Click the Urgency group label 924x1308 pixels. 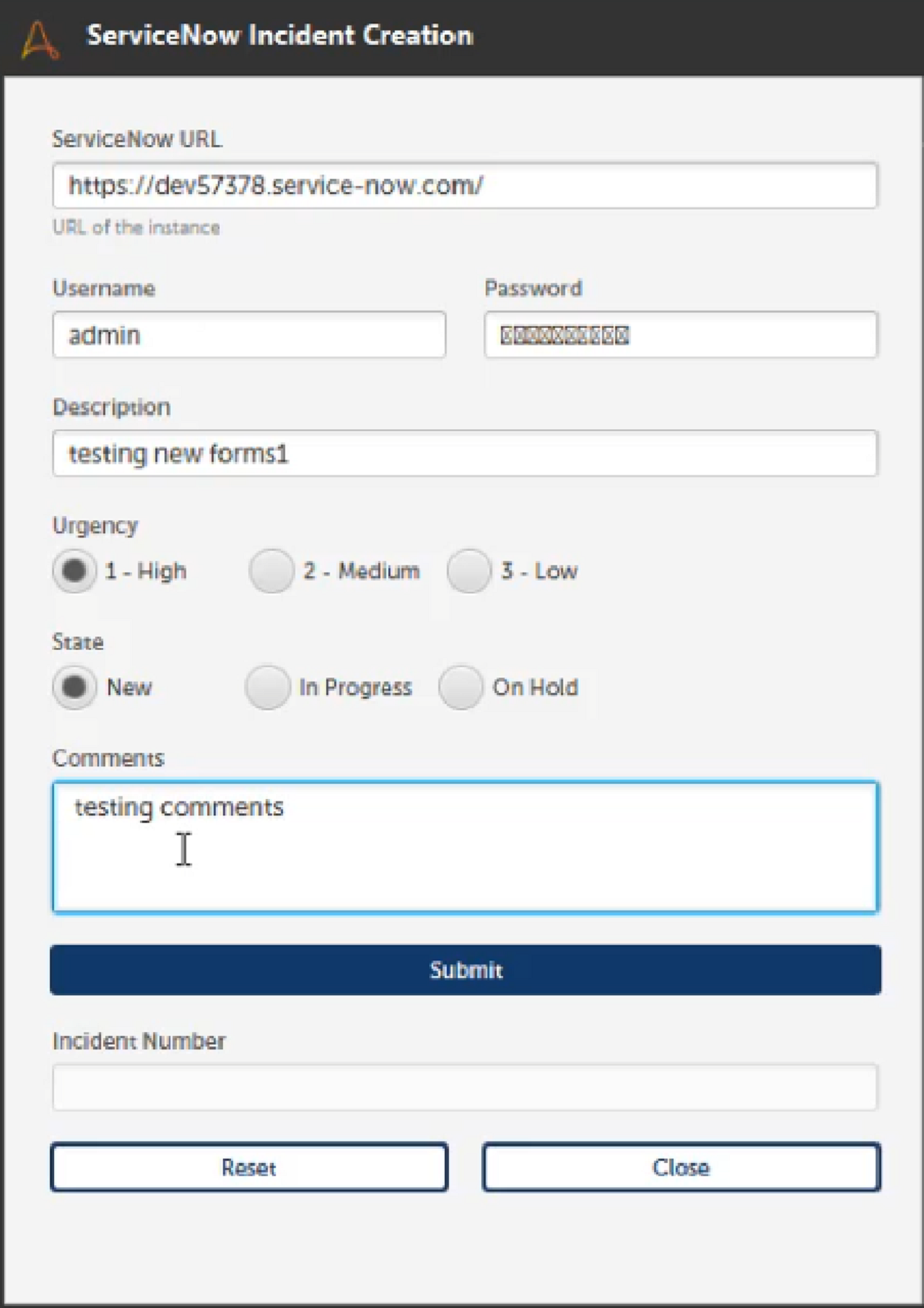tap(95, 526)
